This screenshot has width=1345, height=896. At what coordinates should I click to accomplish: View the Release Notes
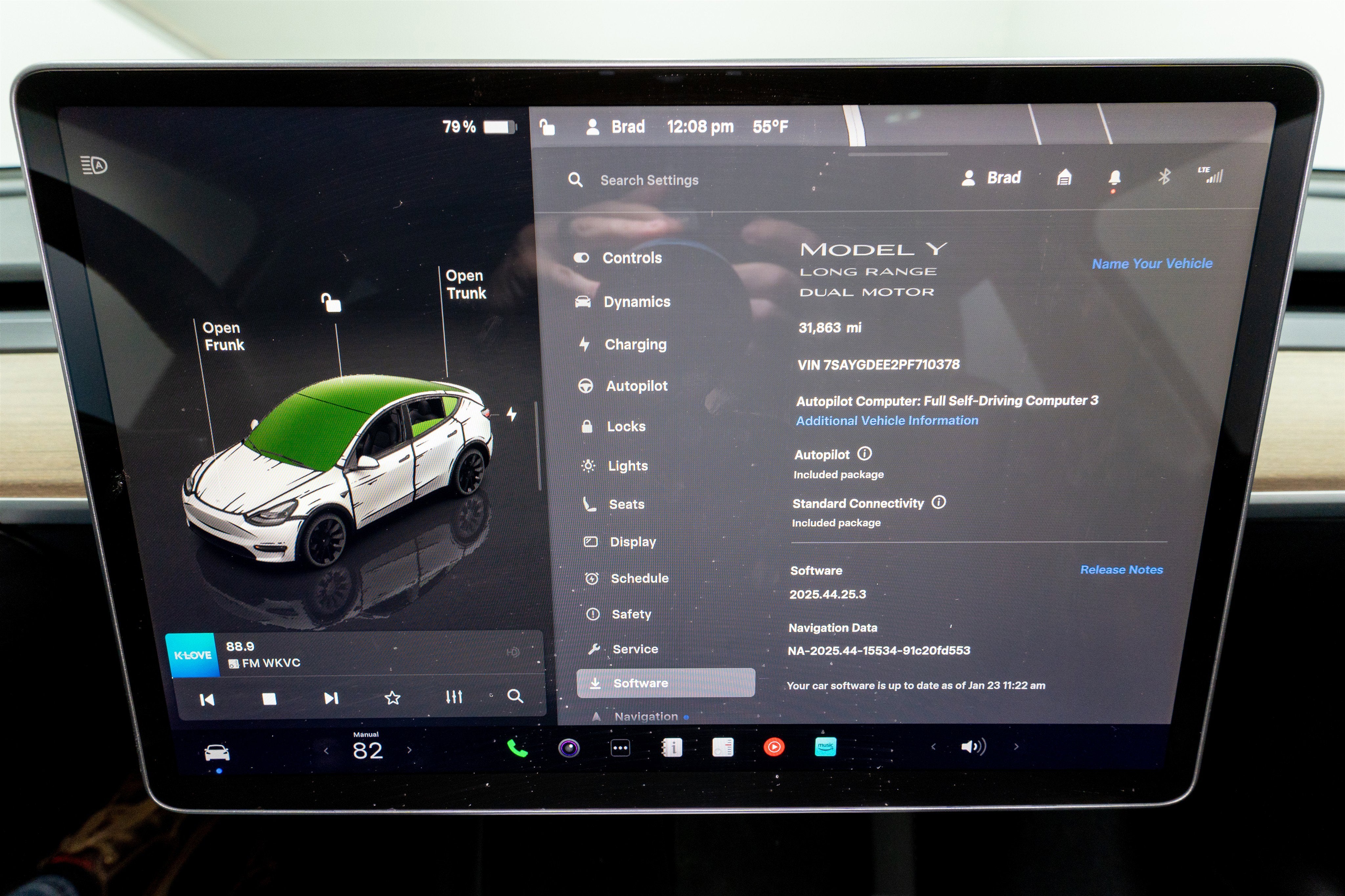(1121, 570)
